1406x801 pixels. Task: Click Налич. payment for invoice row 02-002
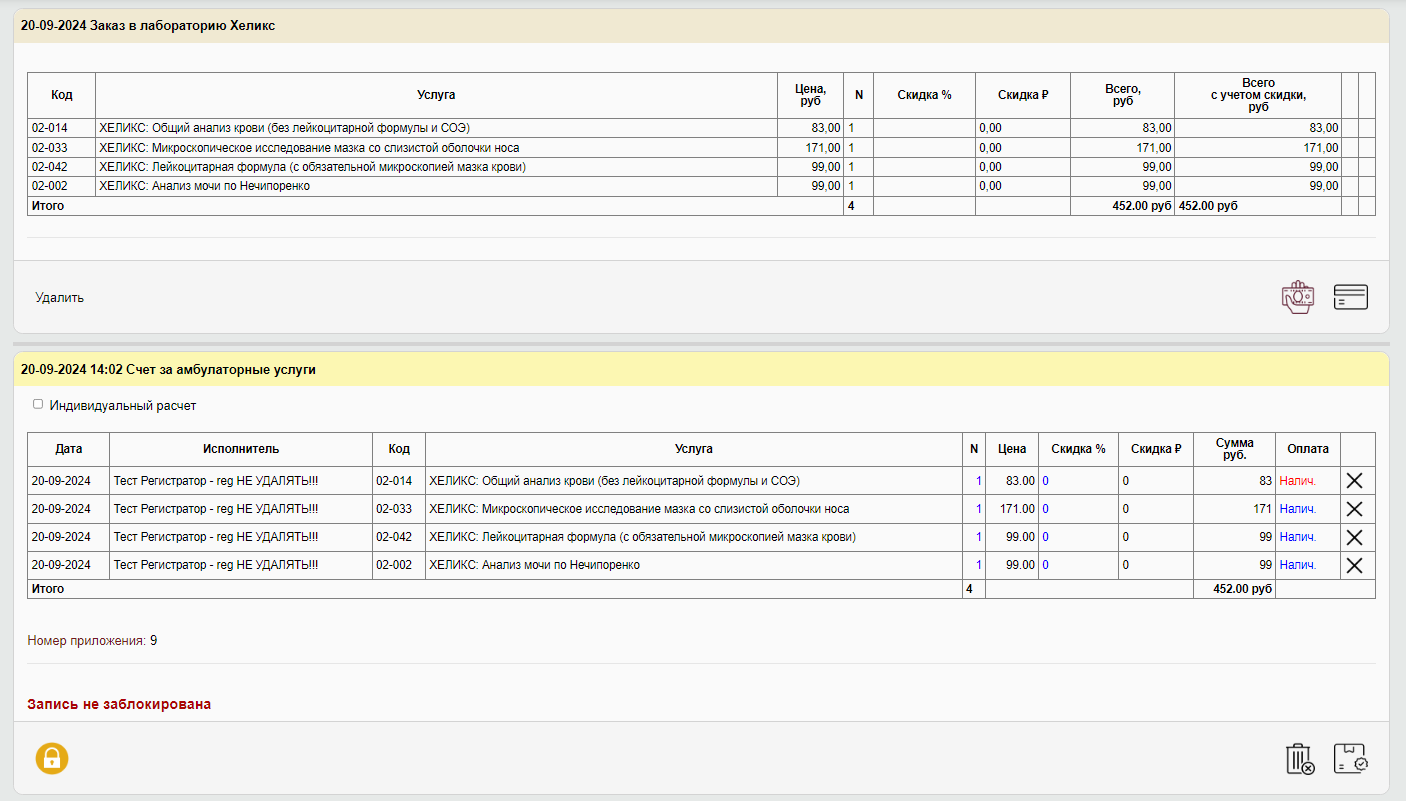[1298, 565]
